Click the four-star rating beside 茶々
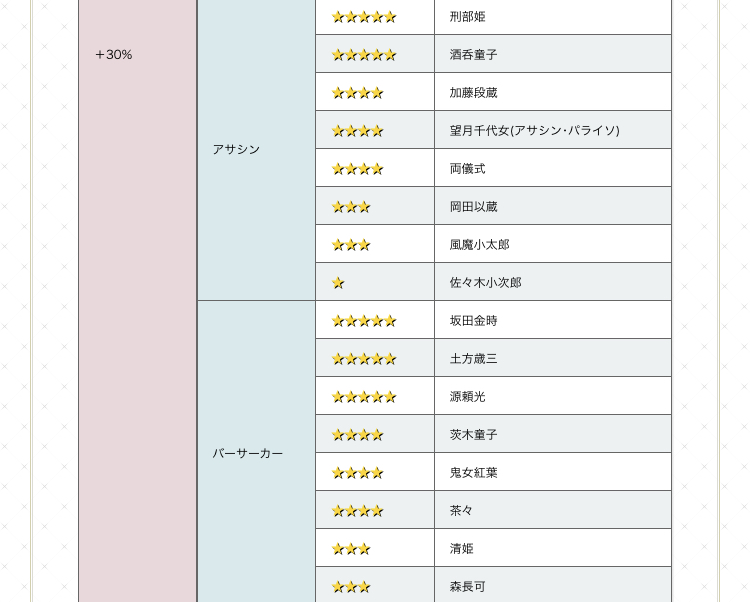750x602 pixels. (357, 511)
